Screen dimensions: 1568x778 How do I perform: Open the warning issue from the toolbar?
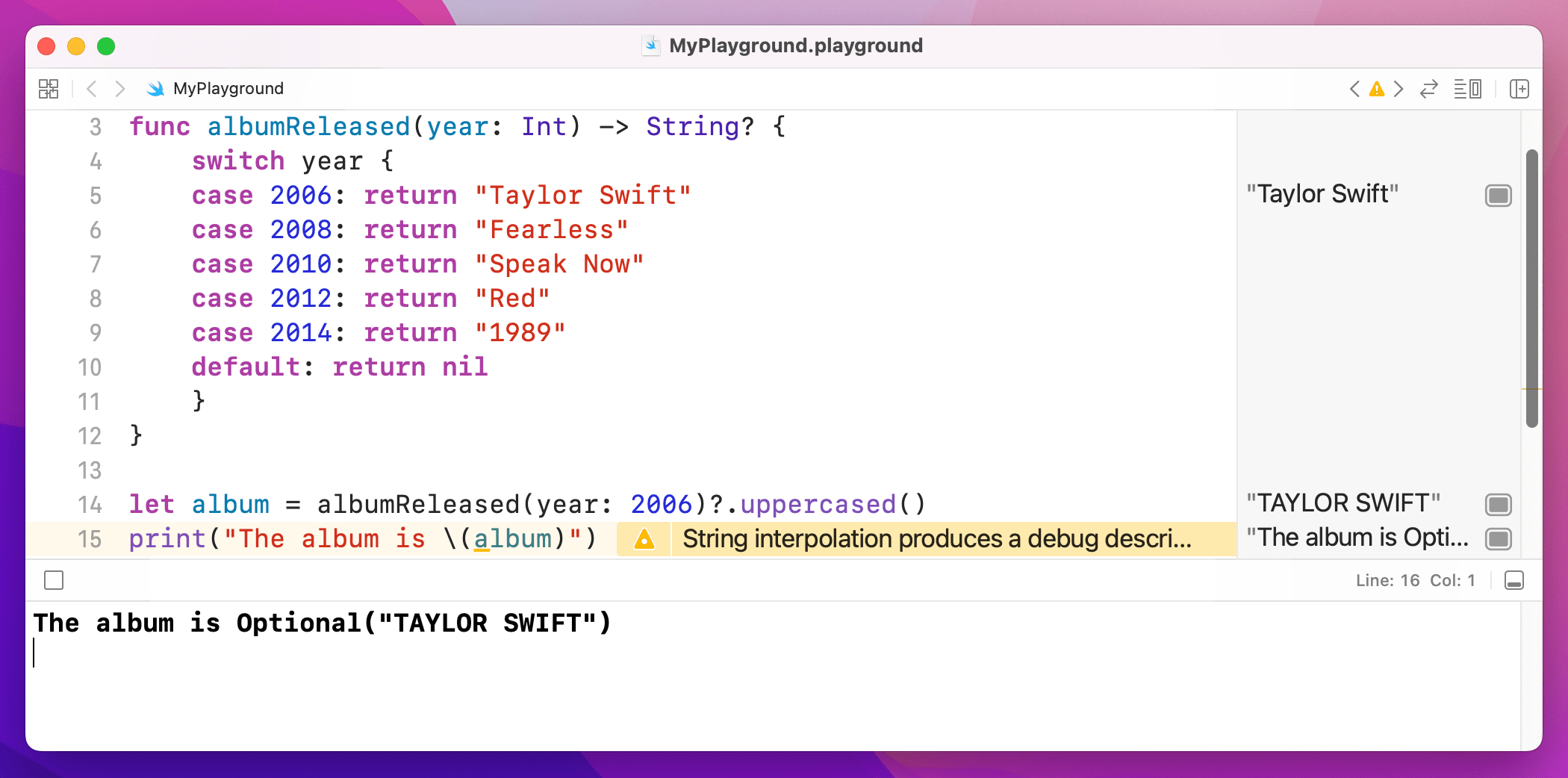point(1376,88)
